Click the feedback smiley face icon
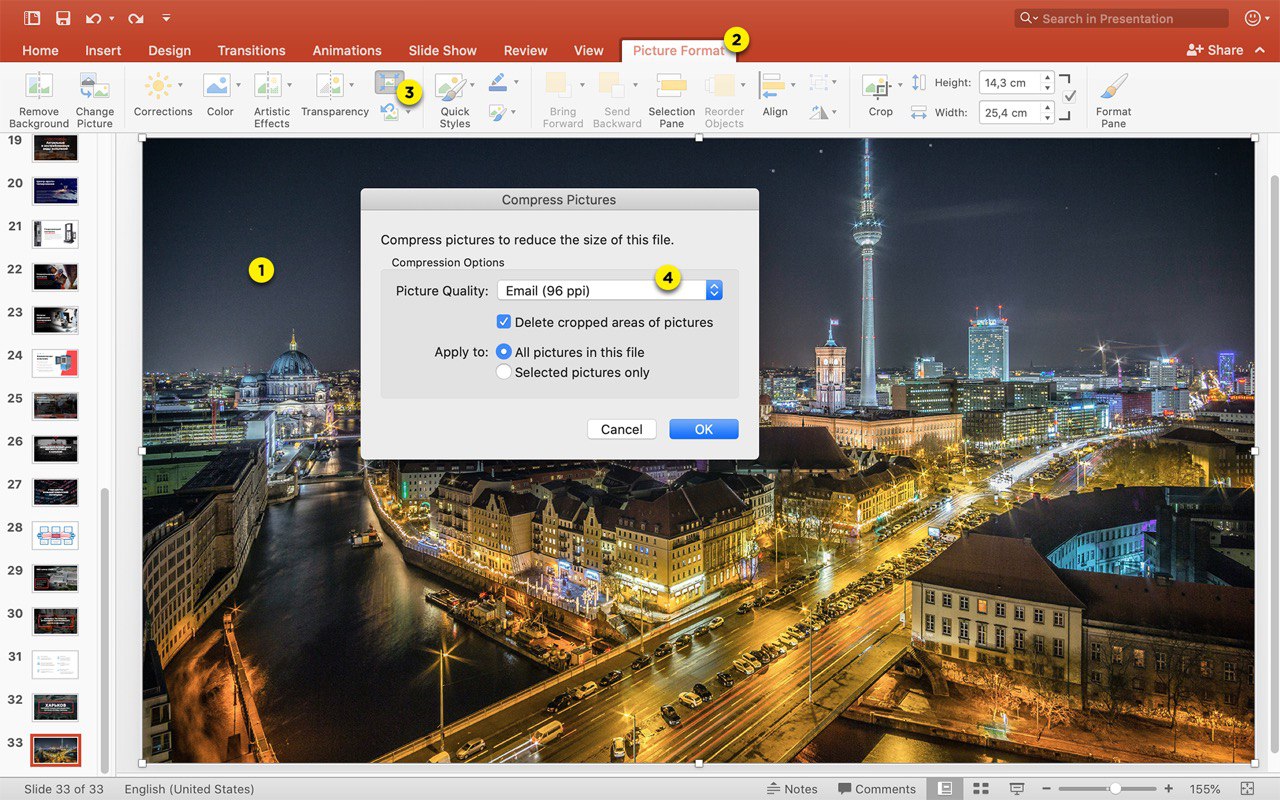Viewport: 1280px width, 800px height. click(1252, 18)
